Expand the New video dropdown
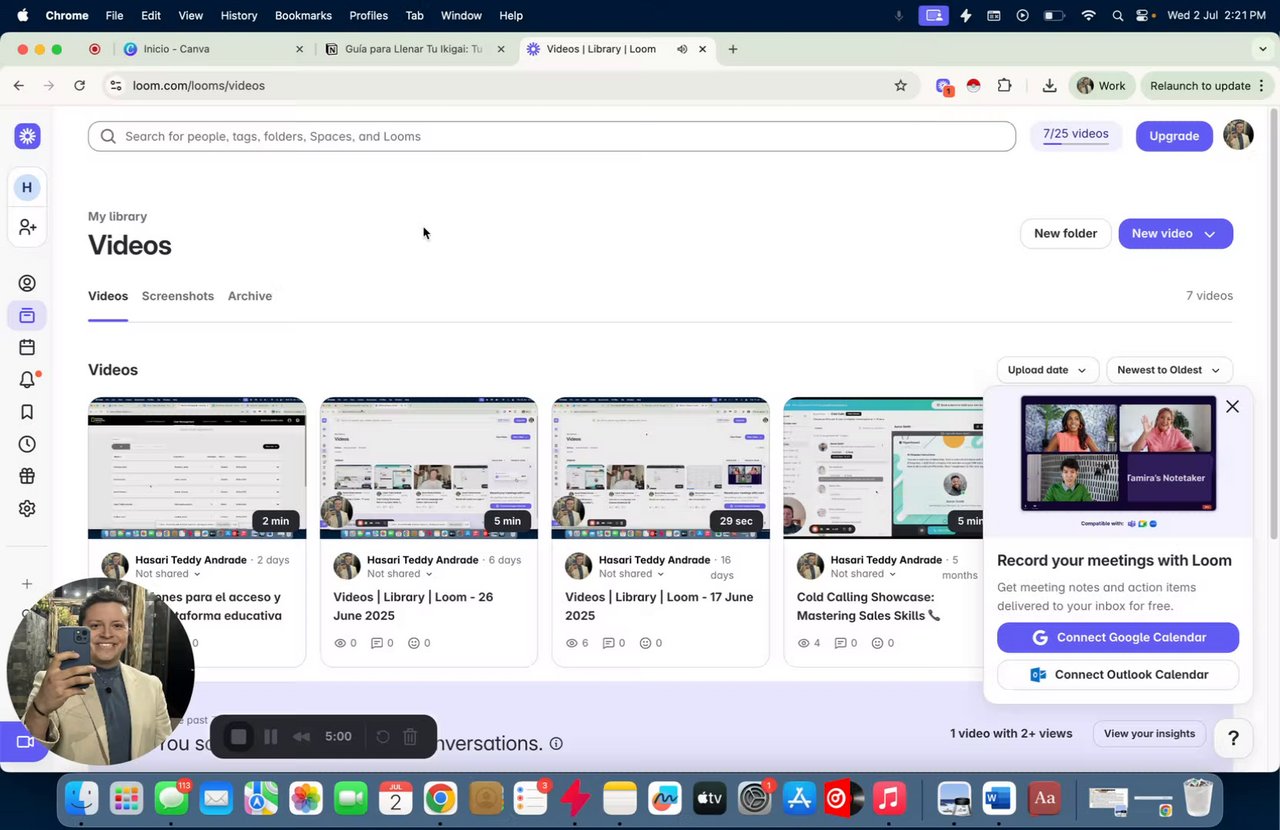1280x830 pixels. [x=1210, y=234]
